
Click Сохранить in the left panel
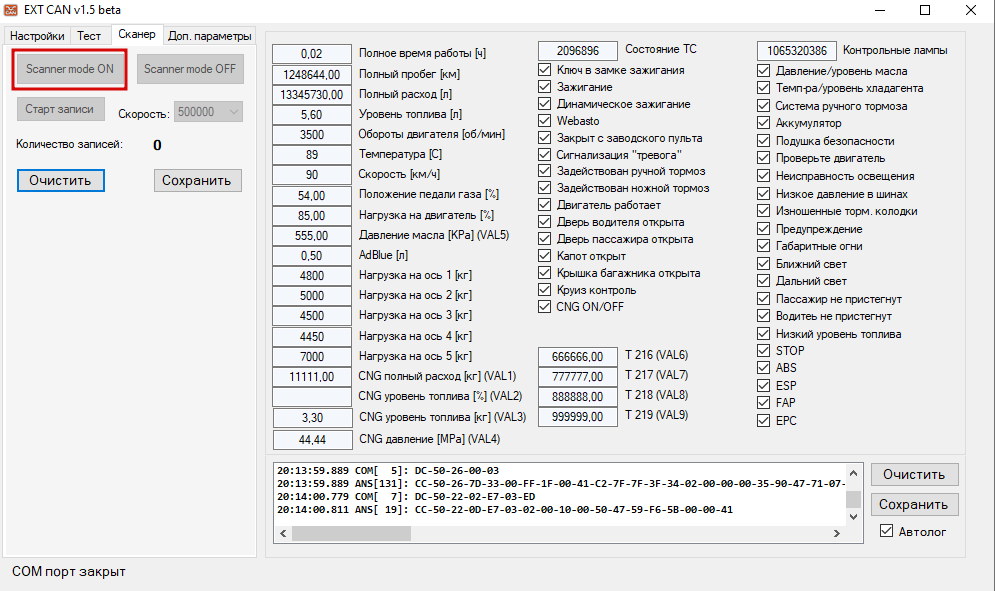198,180
